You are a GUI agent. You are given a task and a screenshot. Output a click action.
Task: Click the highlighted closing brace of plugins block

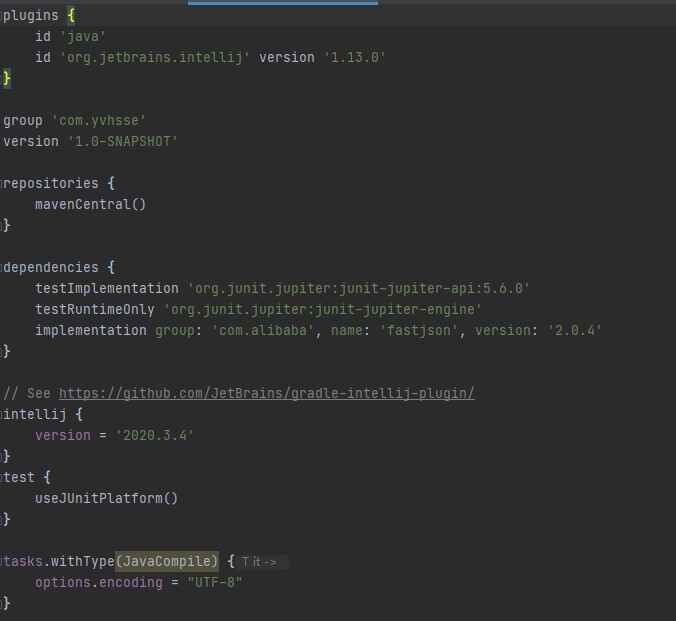[x=6, y=79]
